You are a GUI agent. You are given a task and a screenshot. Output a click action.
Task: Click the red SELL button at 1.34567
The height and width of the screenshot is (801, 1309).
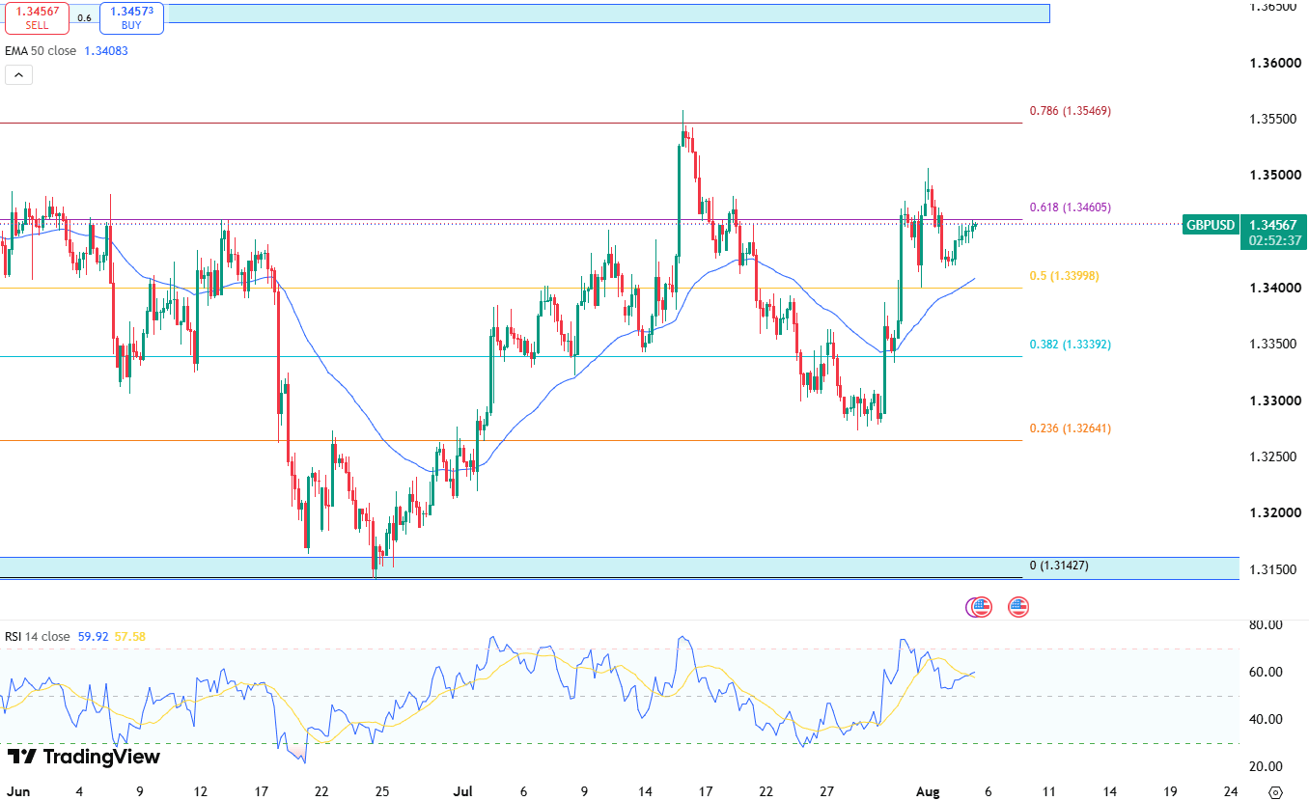click(35, 17)
